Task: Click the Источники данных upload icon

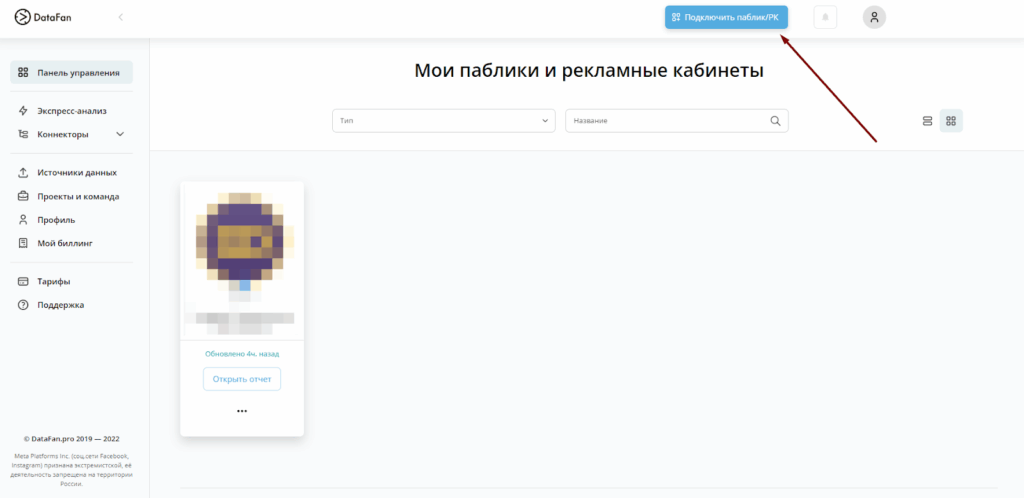Action: point(24,173)
